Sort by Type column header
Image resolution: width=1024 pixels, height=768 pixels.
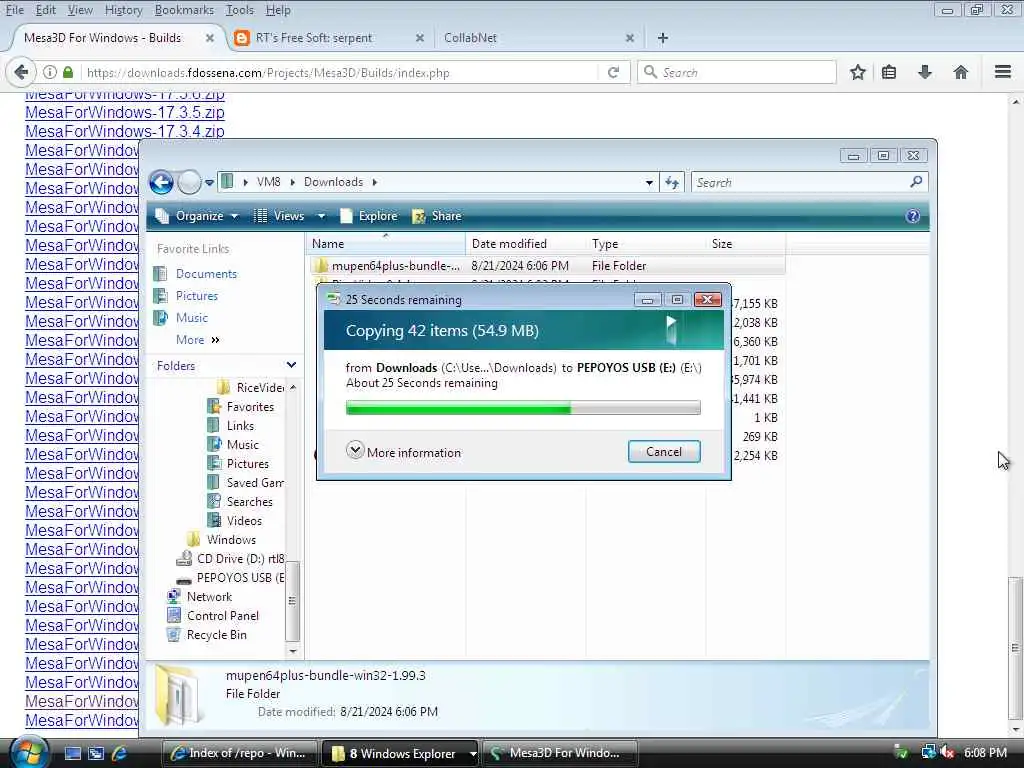pos(647,244)
